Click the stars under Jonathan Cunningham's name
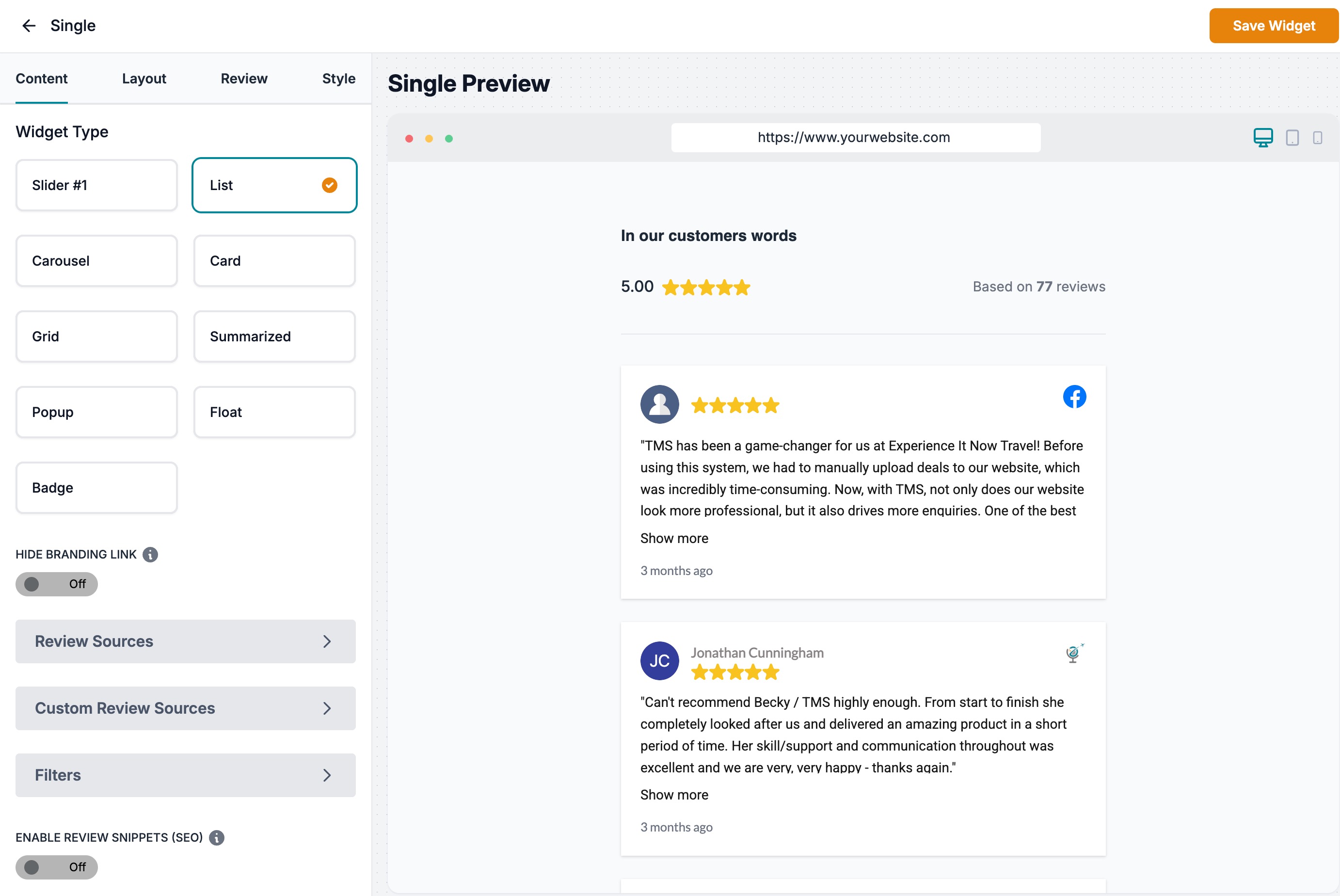The image size is (1340, 896). pos(735,672)
